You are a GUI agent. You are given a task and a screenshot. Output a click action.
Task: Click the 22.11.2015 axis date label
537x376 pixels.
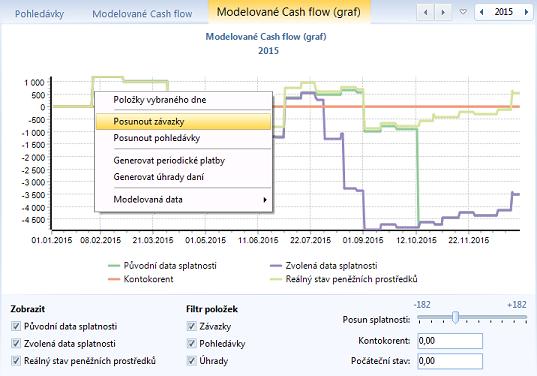(469, 240)
